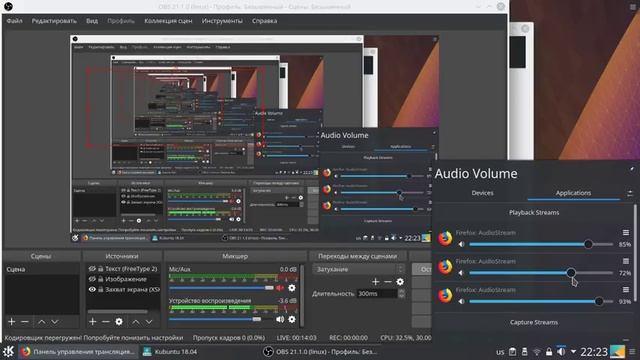Pin the Audio Volume popup open
Image resolution: width=640 pixels, height=360 pixels.
631,169
